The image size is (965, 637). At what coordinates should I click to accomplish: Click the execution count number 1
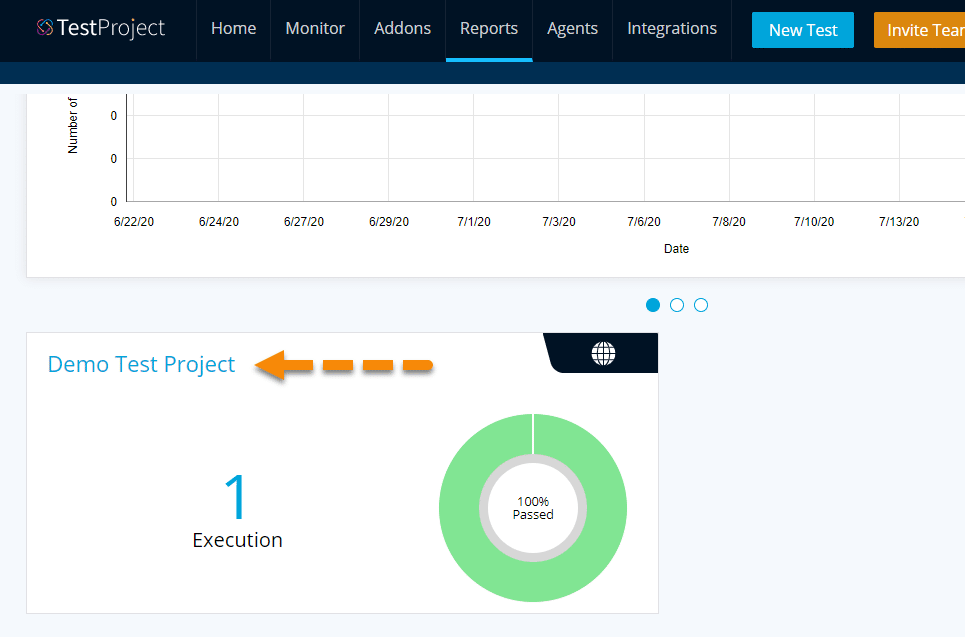point(236,497)
